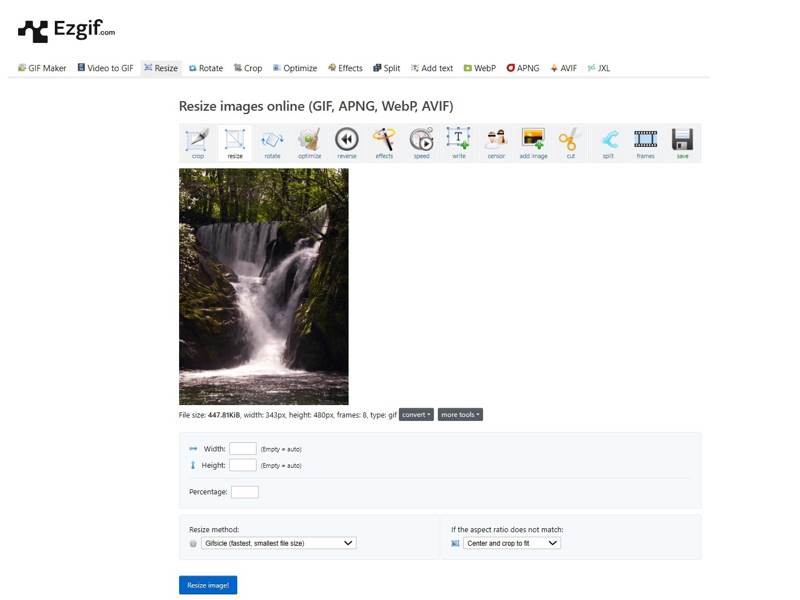Click into the Width input field
Screen dimensions: 800x600
243,449
